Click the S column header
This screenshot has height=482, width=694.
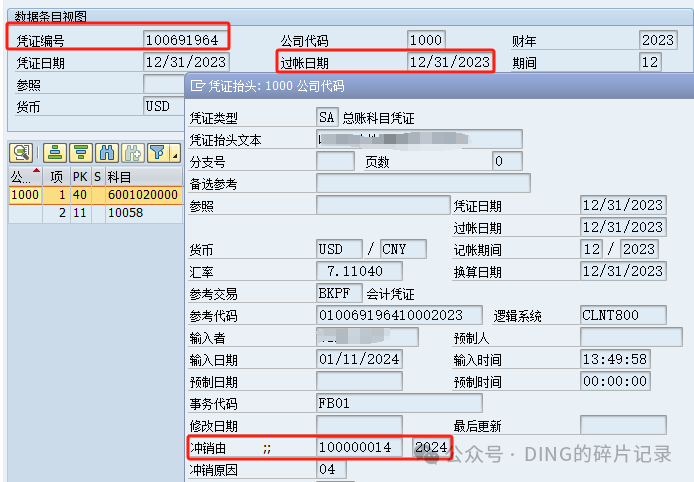(98, 177)
